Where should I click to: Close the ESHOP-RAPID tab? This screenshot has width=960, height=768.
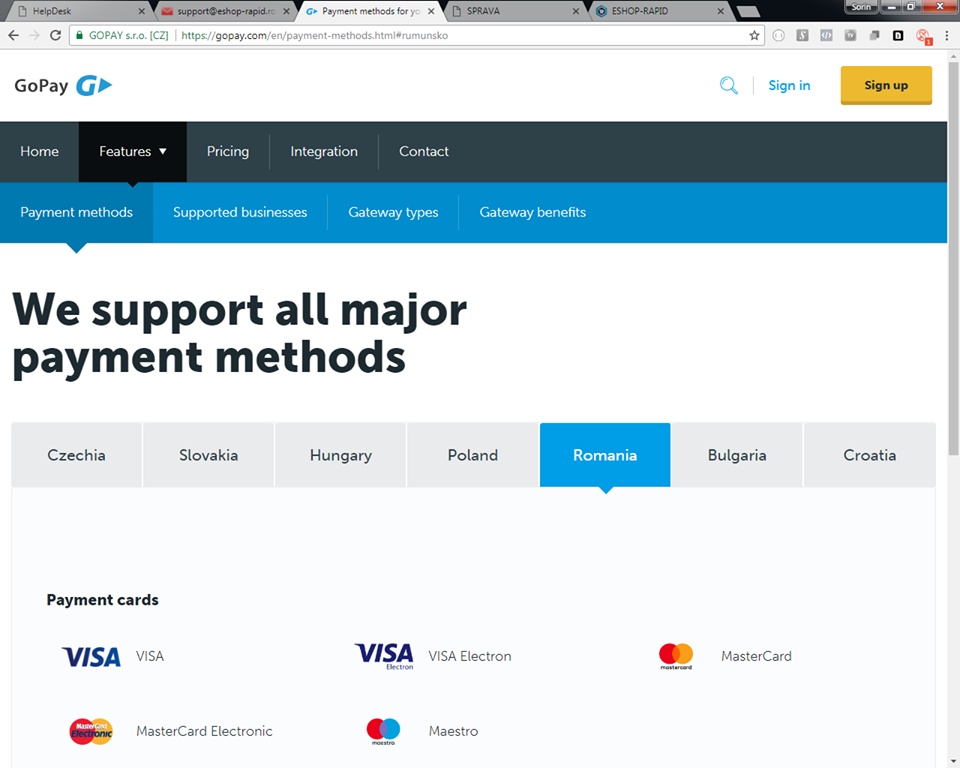tap(721, 11)
